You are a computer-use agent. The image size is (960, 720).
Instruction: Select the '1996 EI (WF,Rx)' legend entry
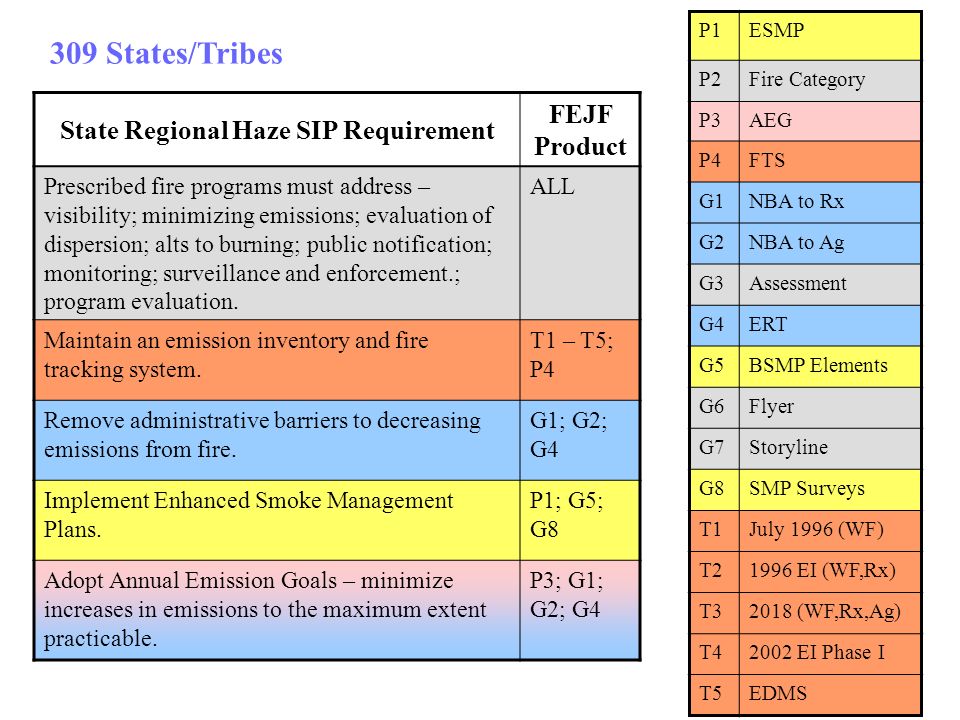830,572
